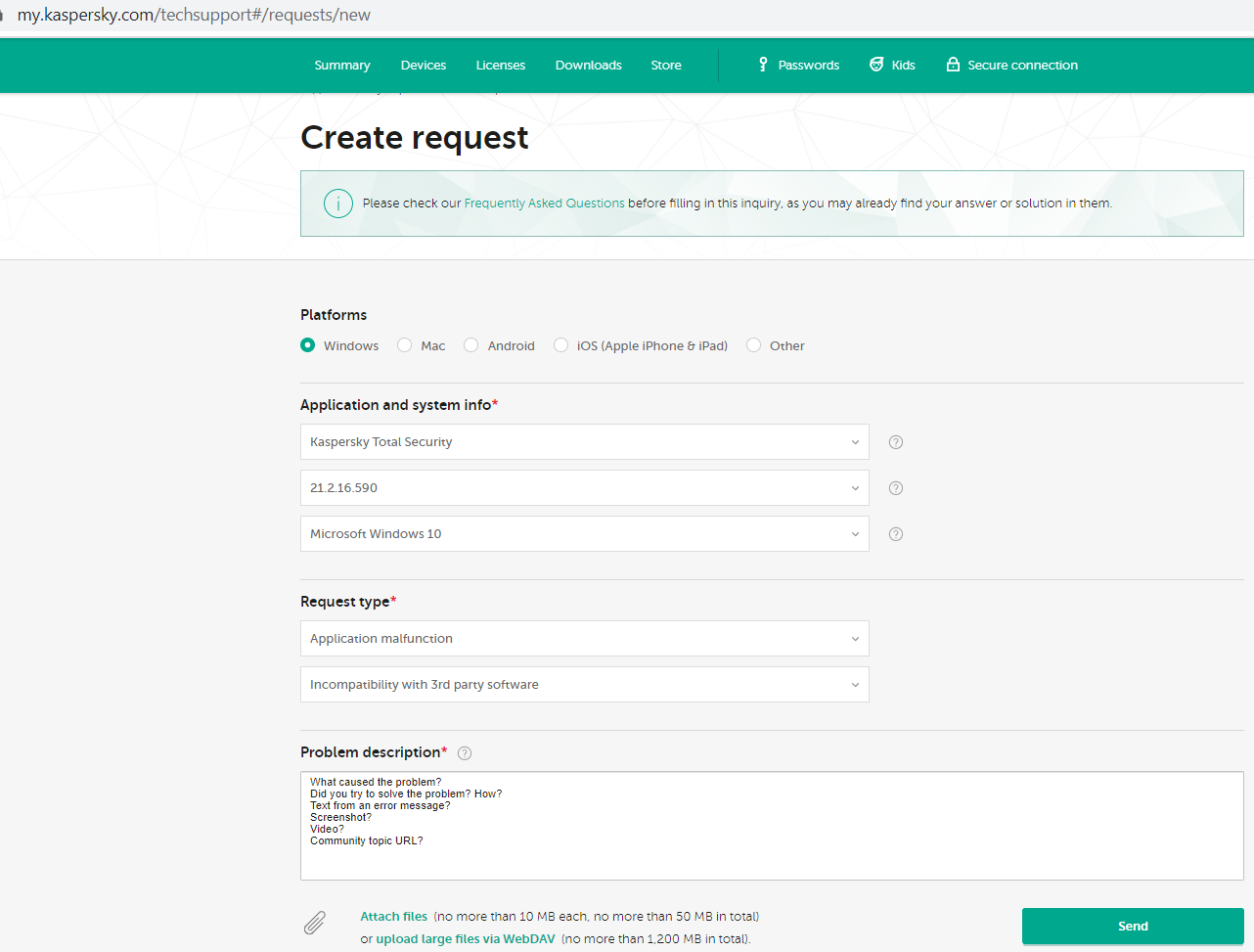Select the Android platform radio button
The height and width of the screenshot is (952, 1254).
471,345
